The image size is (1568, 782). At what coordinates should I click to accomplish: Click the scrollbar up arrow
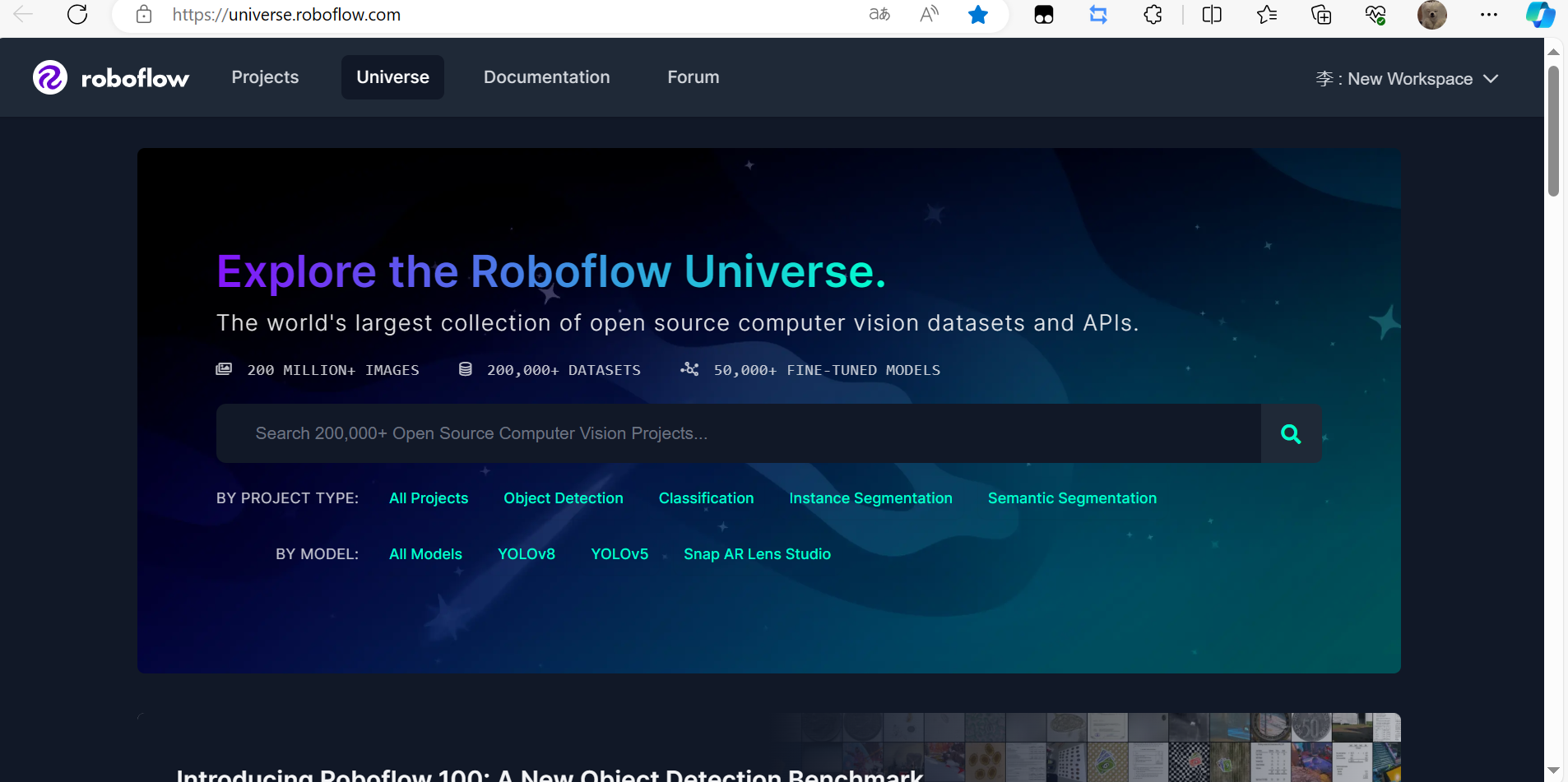point(1553,52)
